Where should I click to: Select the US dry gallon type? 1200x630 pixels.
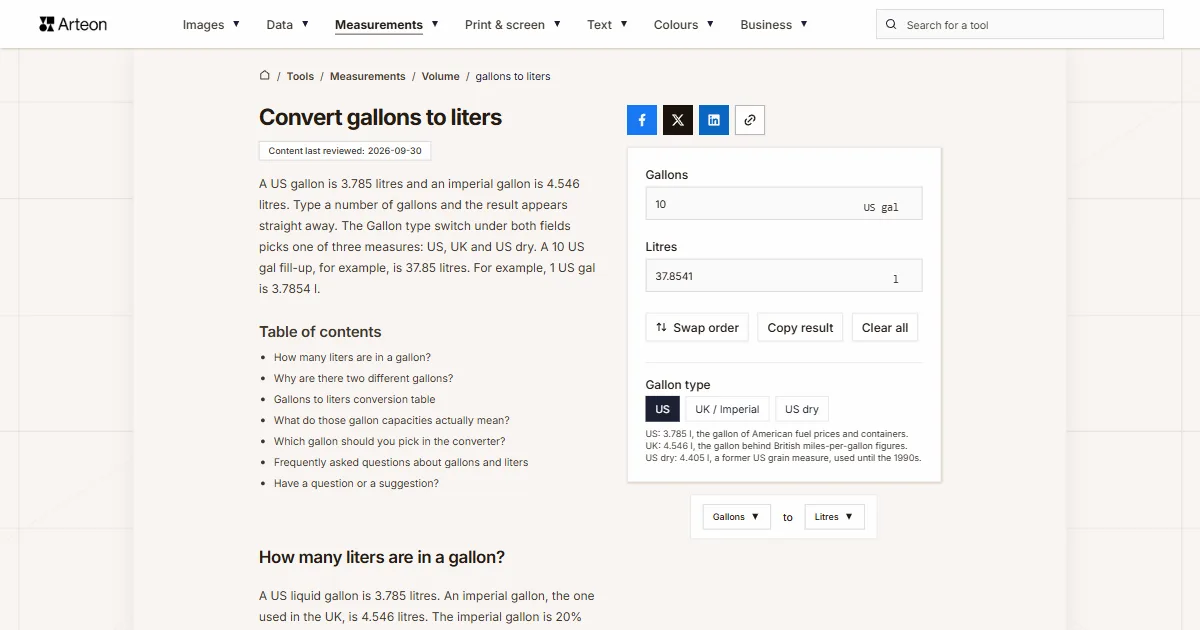802,409
